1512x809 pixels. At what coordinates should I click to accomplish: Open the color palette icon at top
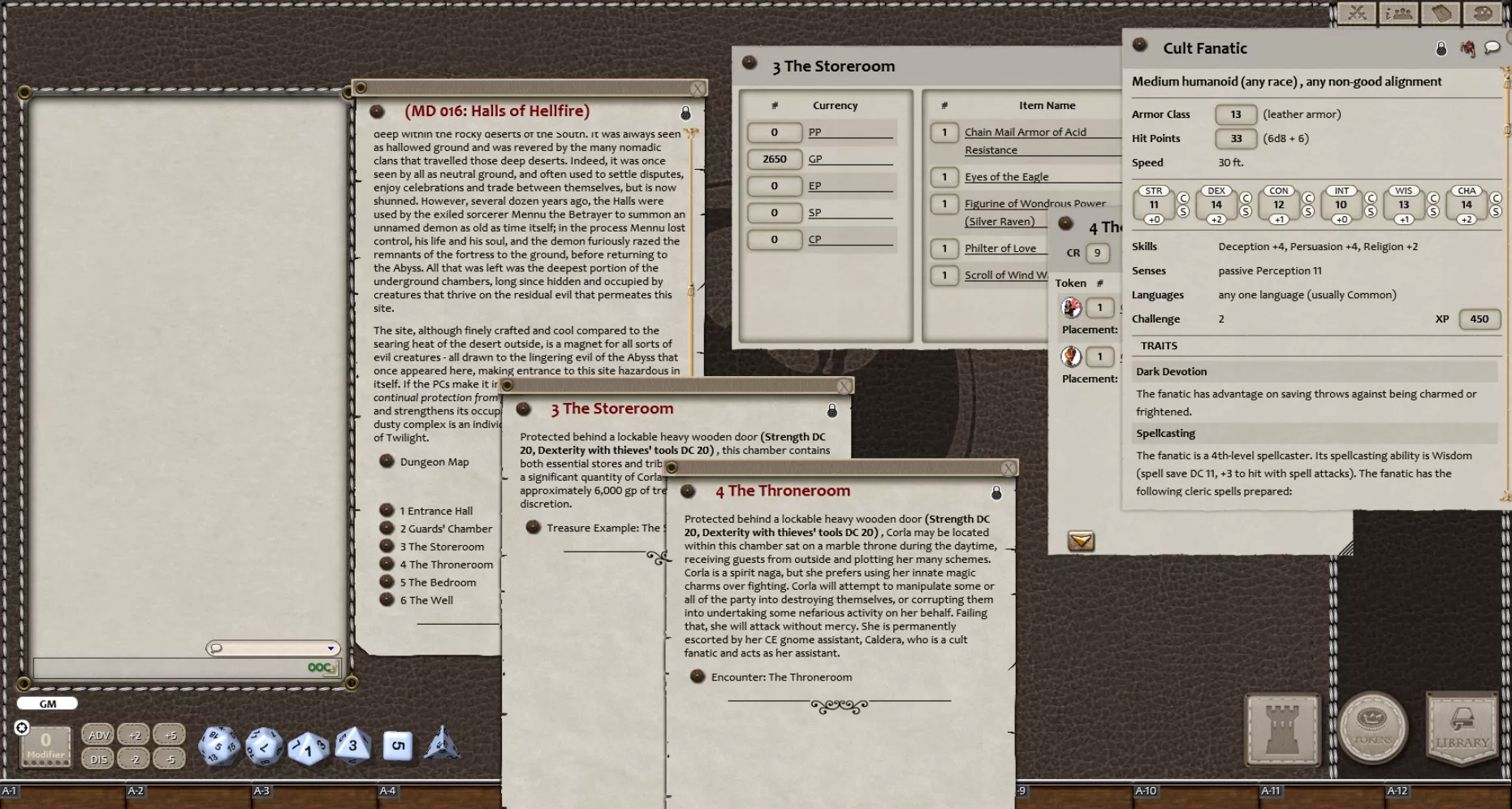[x=1483, y=12]
